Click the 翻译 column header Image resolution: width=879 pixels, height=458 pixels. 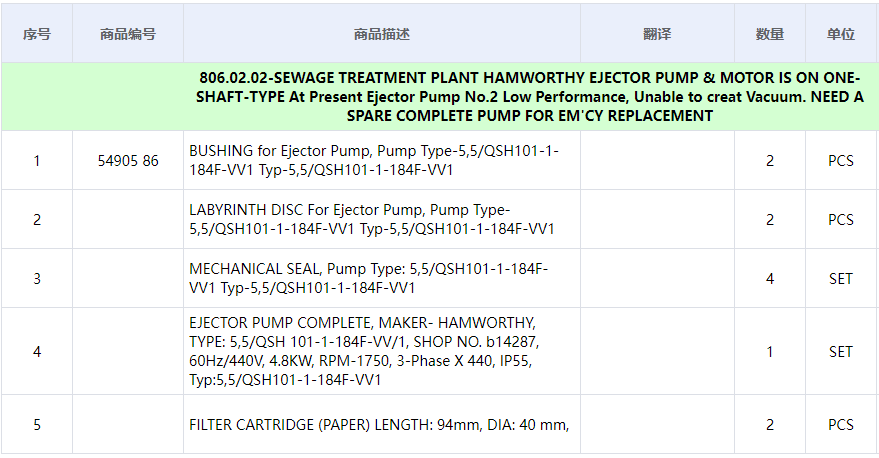657,34
